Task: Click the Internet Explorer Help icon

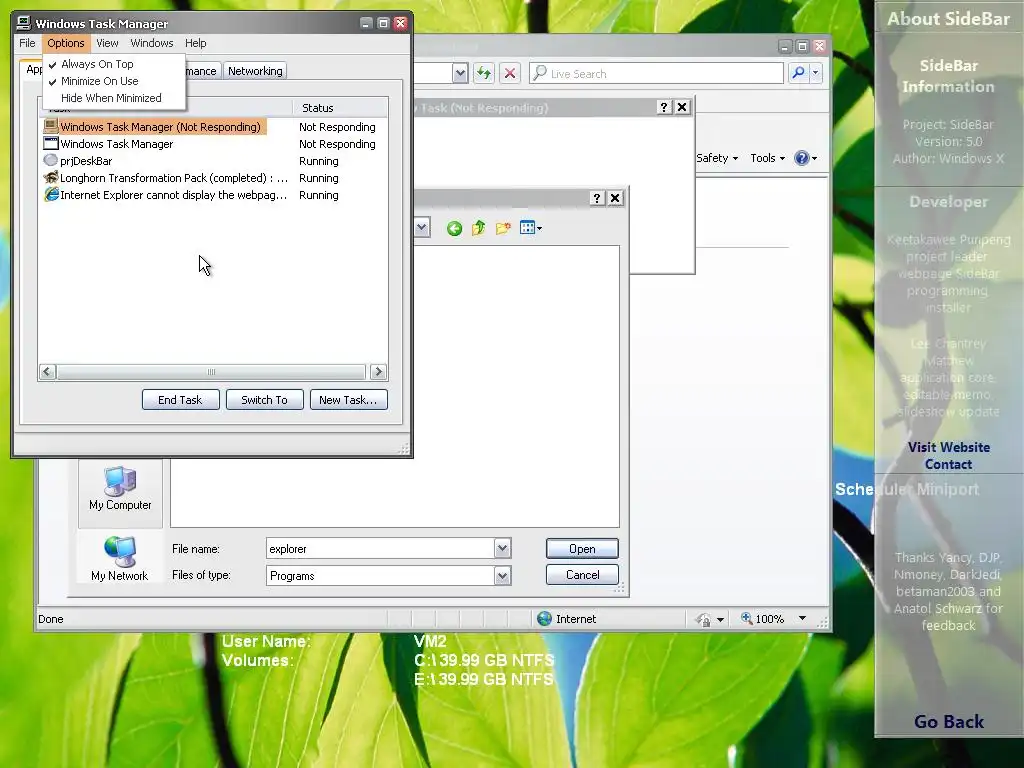Action: coord(802,158)
